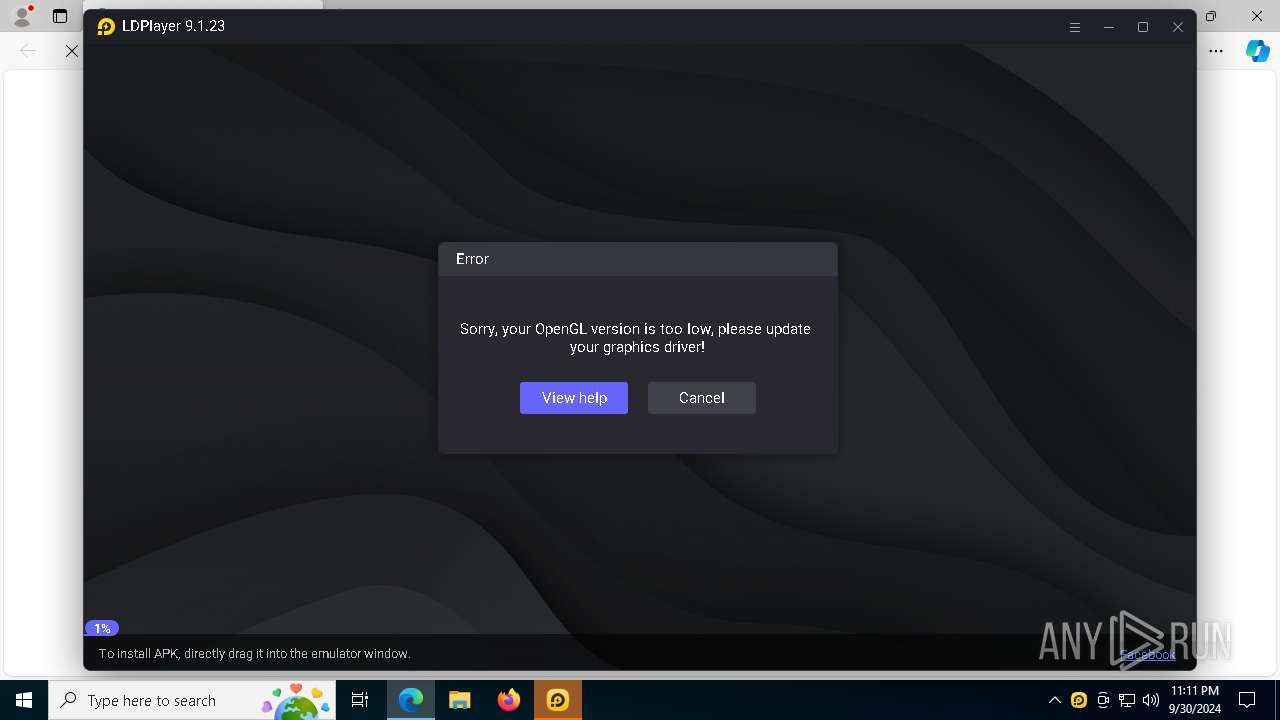Open the browser profile icon

click(x=22, y=16)
